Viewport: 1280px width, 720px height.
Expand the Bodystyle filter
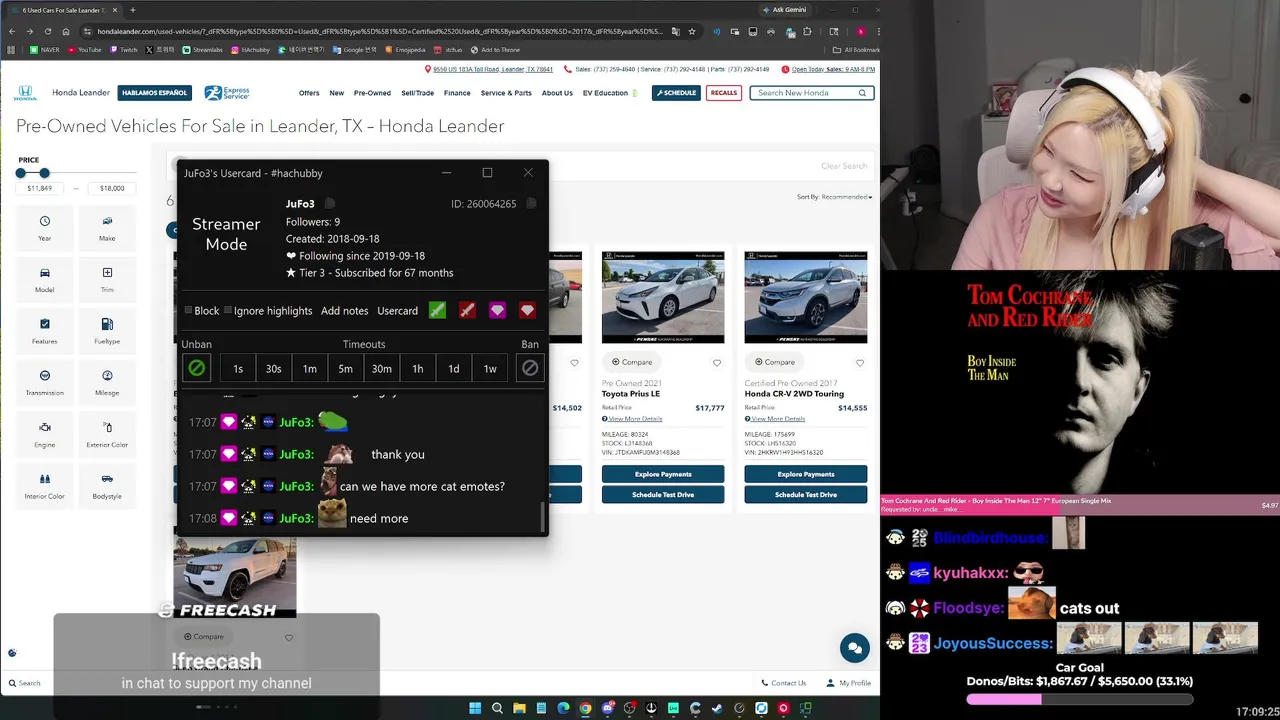pyautogui.click(x=107, y=486)
